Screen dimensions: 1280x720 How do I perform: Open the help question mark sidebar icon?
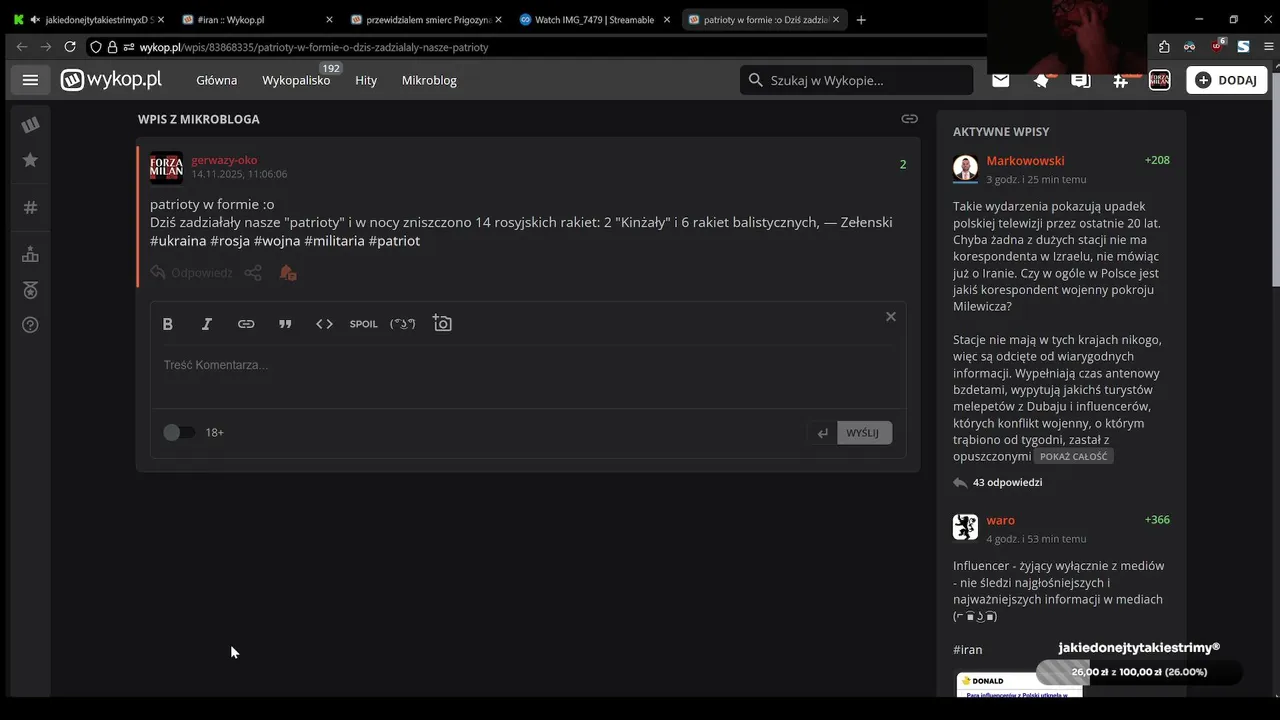30,325
